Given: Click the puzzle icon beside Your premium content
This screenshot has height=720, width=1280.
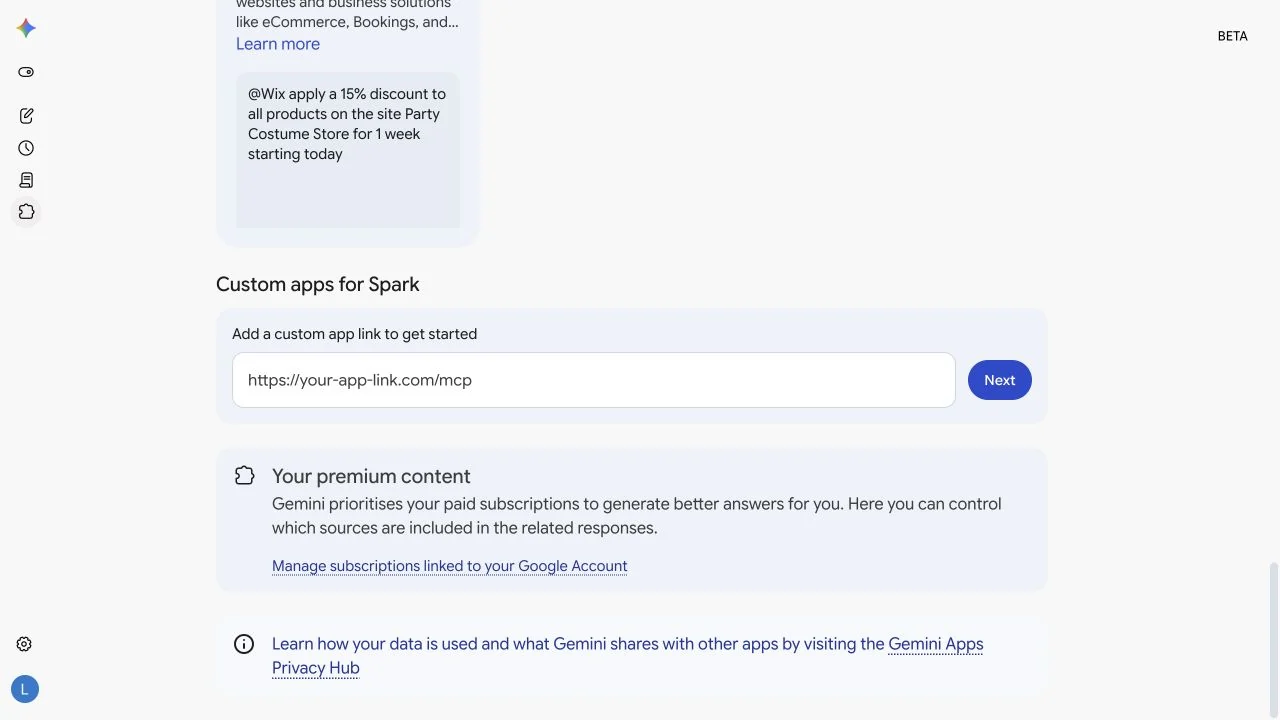Looking at the screenshot, I should coord(244,476).
